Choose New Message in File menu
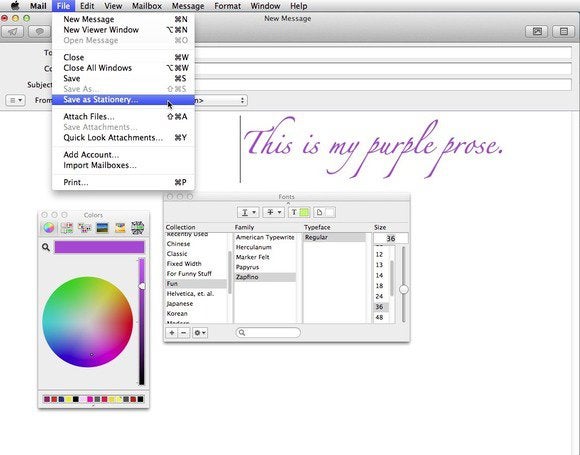 pyautogui.click(x=123, y=19)
